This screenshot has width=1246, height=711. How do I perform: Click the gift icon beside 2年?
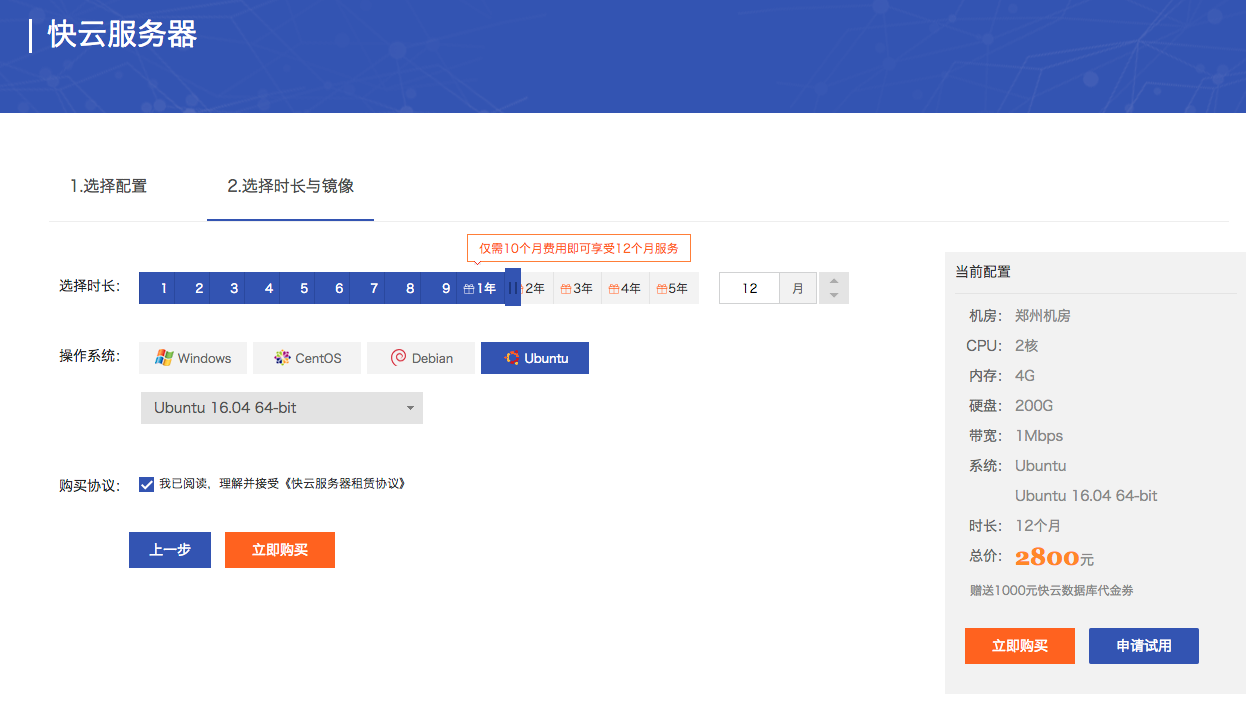523,288
